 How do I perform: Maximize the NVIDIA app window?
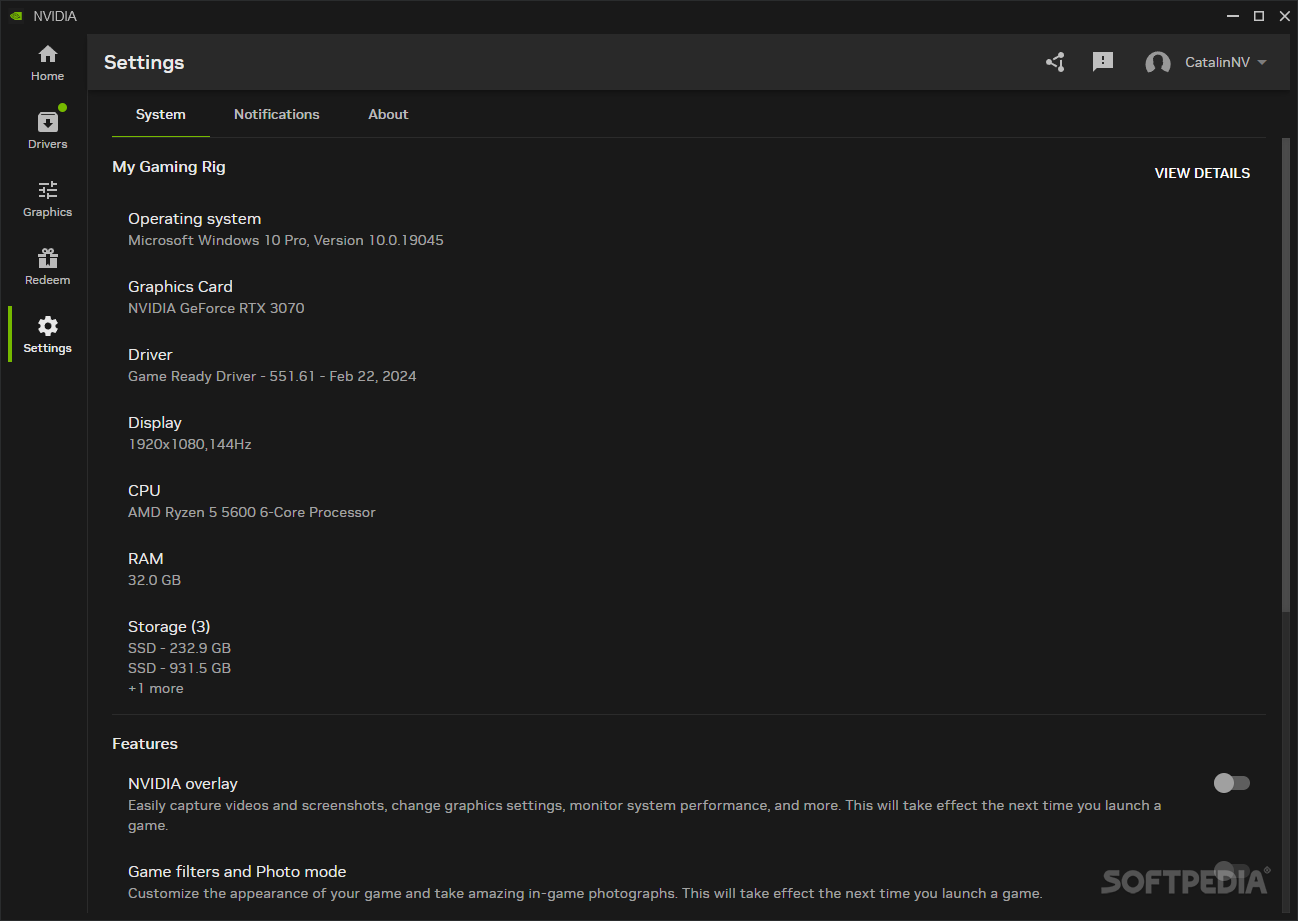[x=1259, y=16]
